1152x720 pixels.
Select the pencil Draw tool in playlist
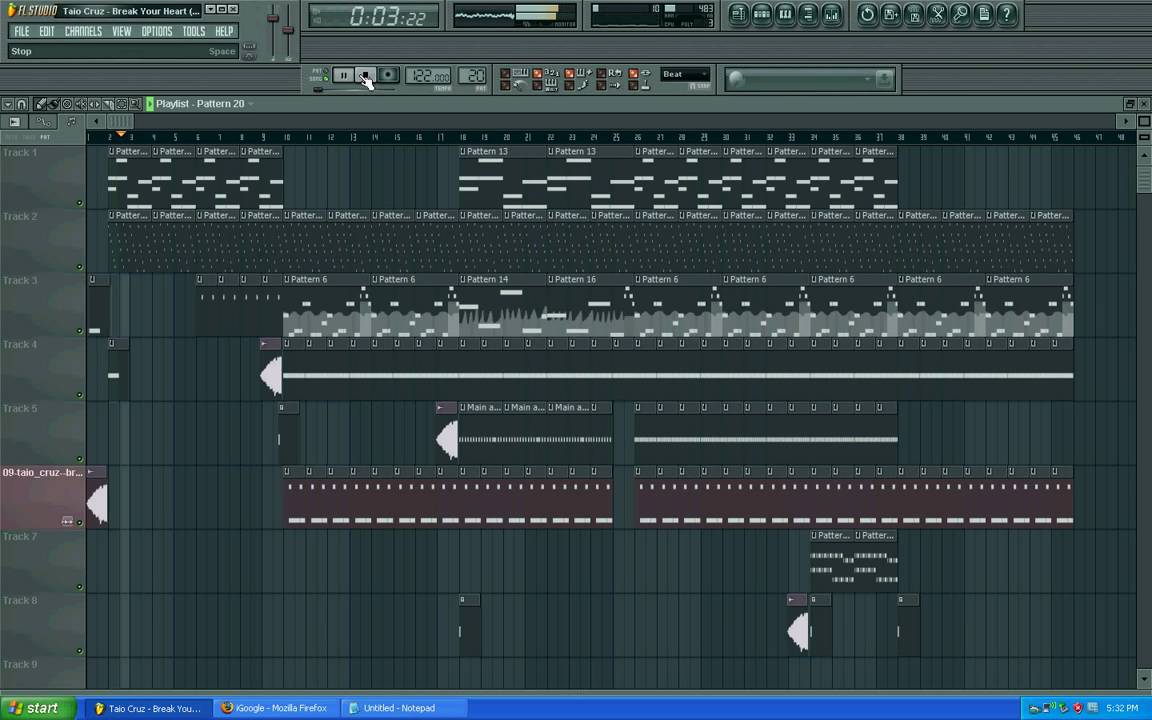(40, 104)
